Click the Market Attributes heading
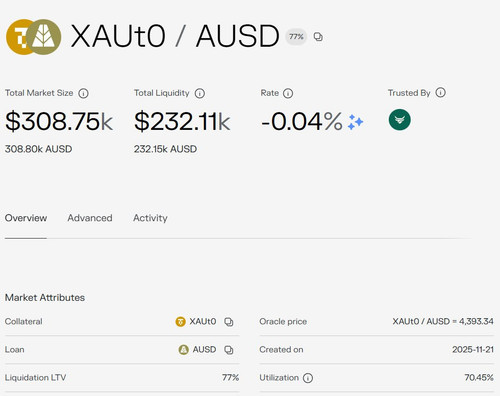Screen dimensions: 500x396 click(45, 297)
